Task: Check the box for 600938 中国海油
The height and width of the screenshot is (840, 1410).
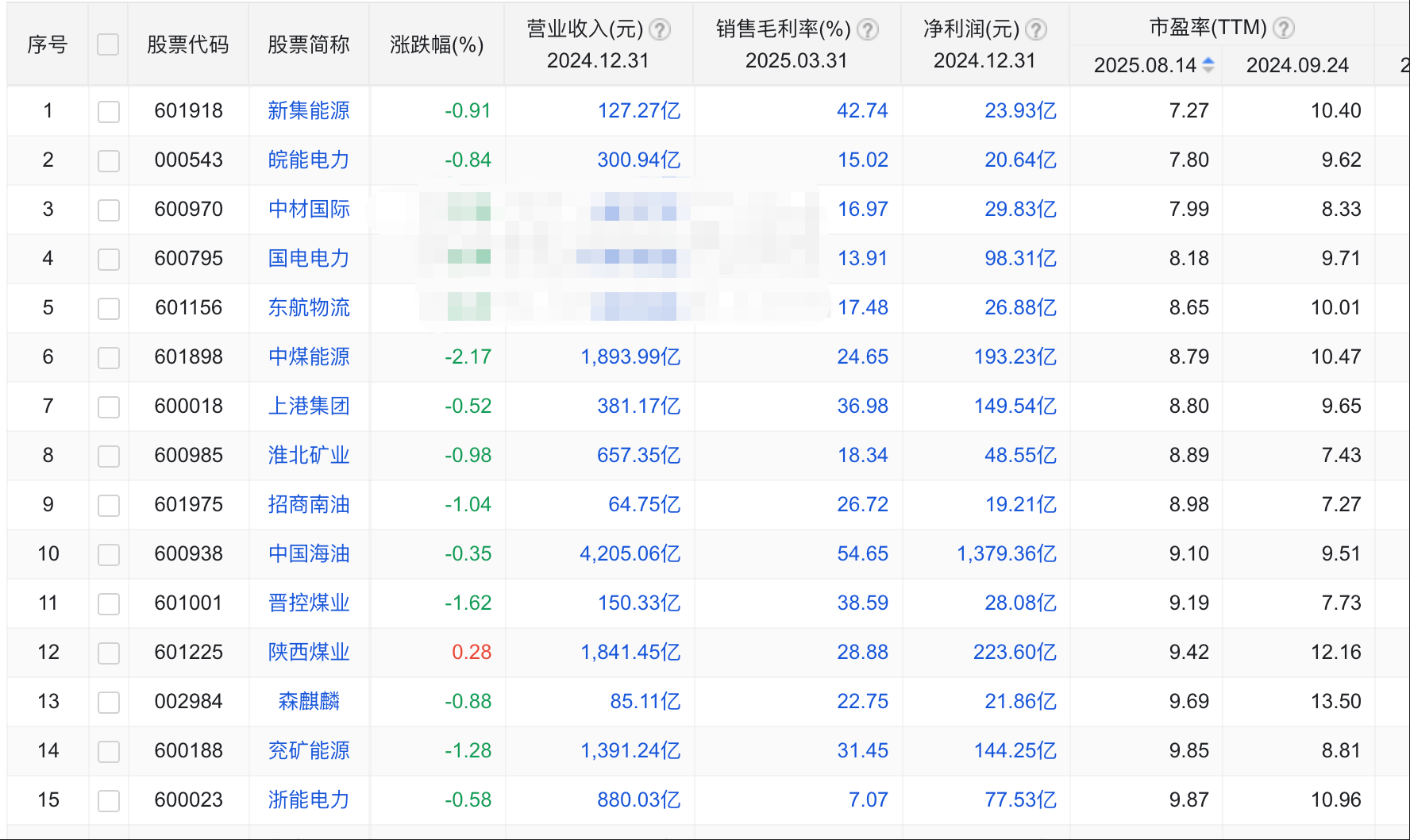Action: 109,554
